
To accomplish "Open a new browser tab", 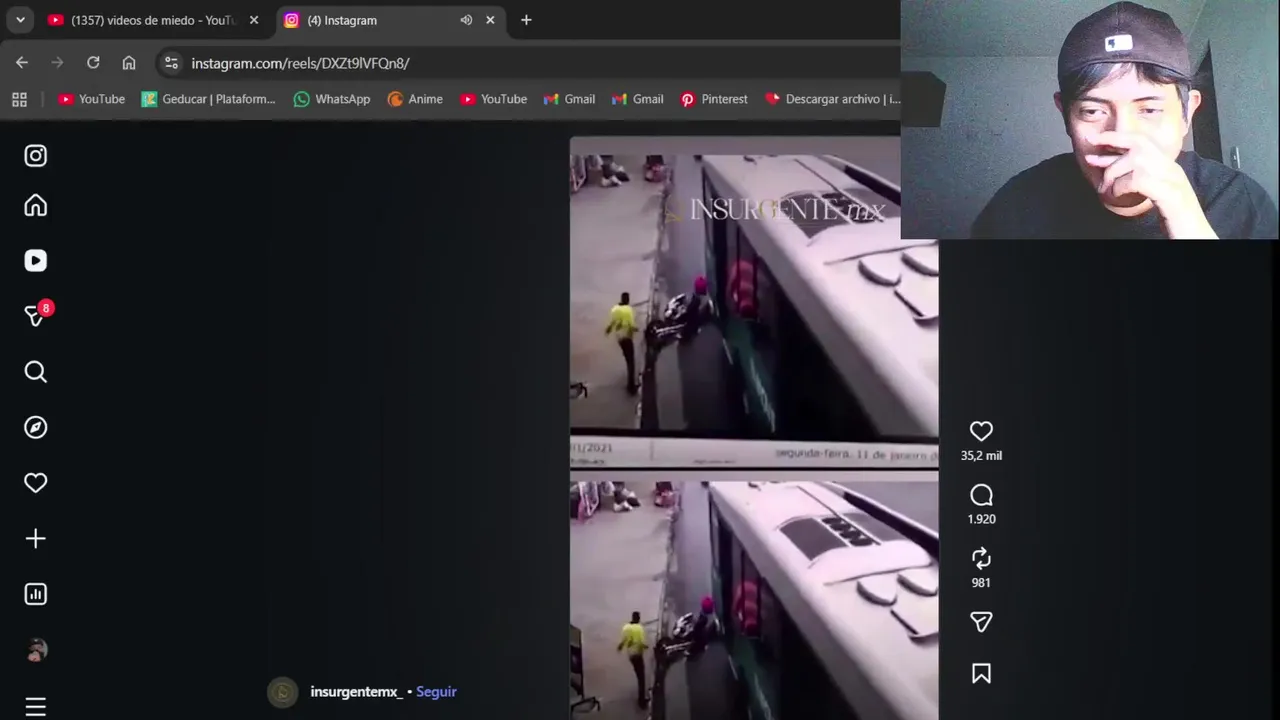I will tap(526, 20).
